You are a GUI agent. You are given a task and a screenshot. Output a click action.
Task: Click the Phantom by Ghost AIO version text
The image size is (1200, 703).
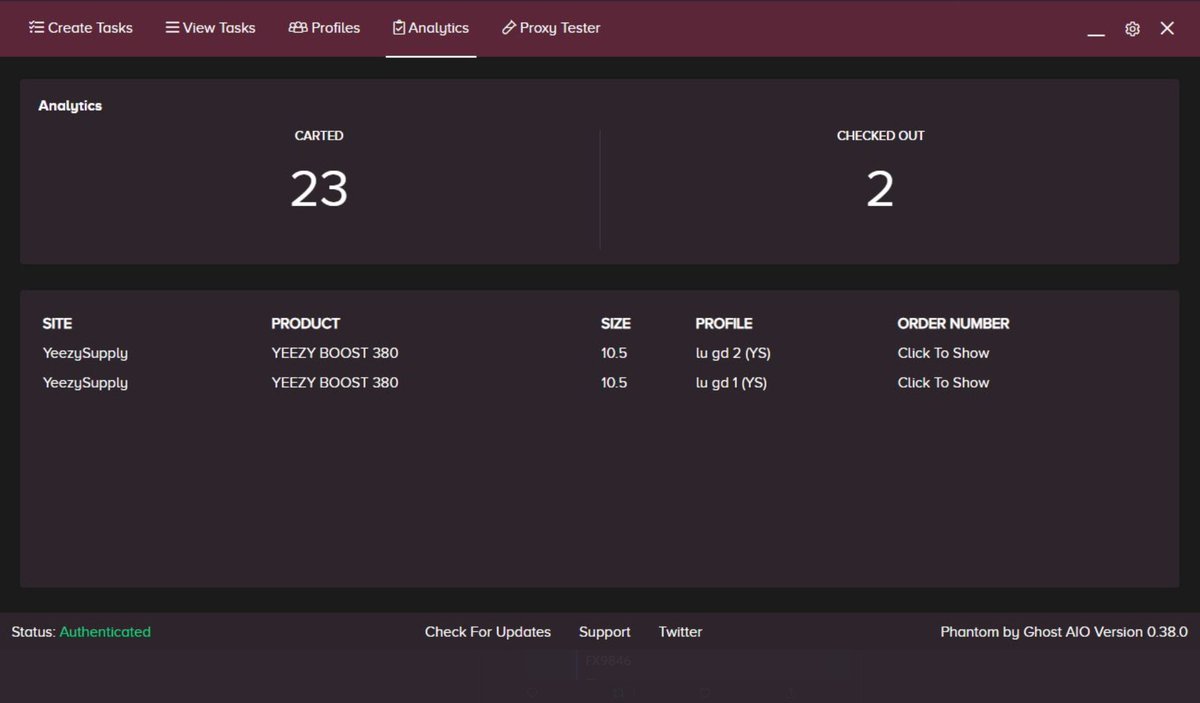tap(1064, 632)
